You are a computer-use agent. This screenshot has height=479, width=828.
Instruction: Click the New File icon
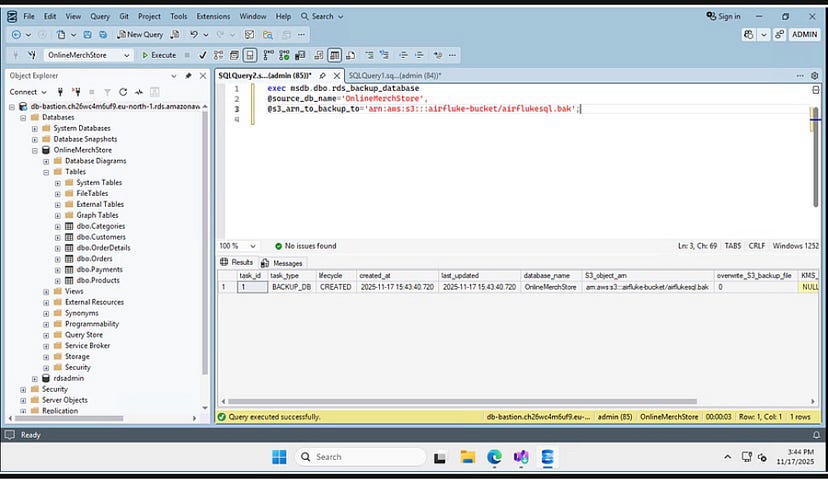(61, 34)
